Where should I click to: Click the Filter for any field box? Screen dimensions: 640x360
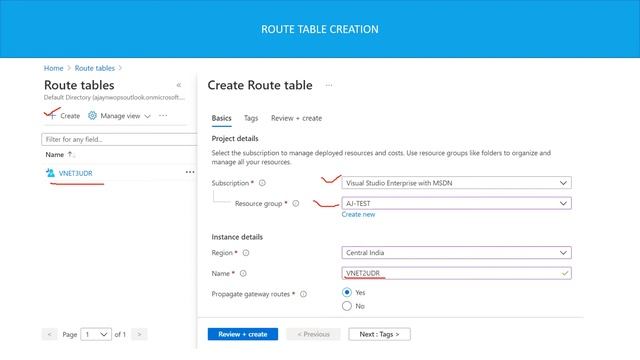coord(119,139)
